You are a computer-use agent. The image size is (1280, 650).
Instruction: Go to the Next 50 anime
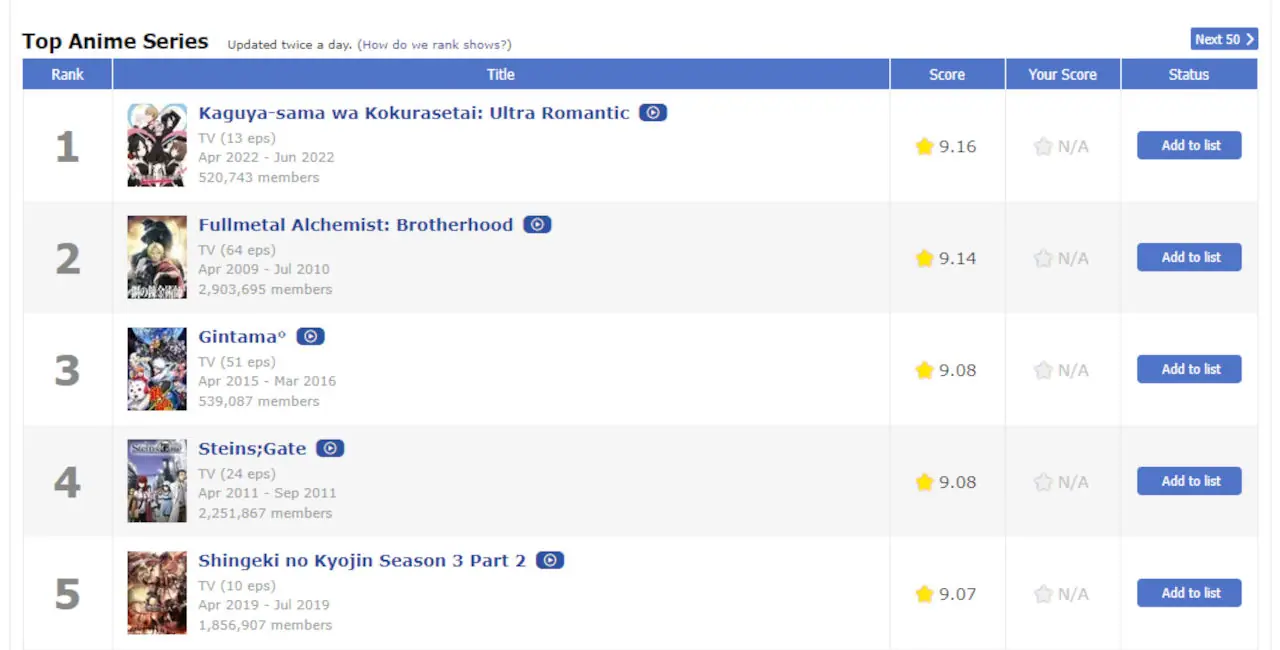(x=1224, y=39)
